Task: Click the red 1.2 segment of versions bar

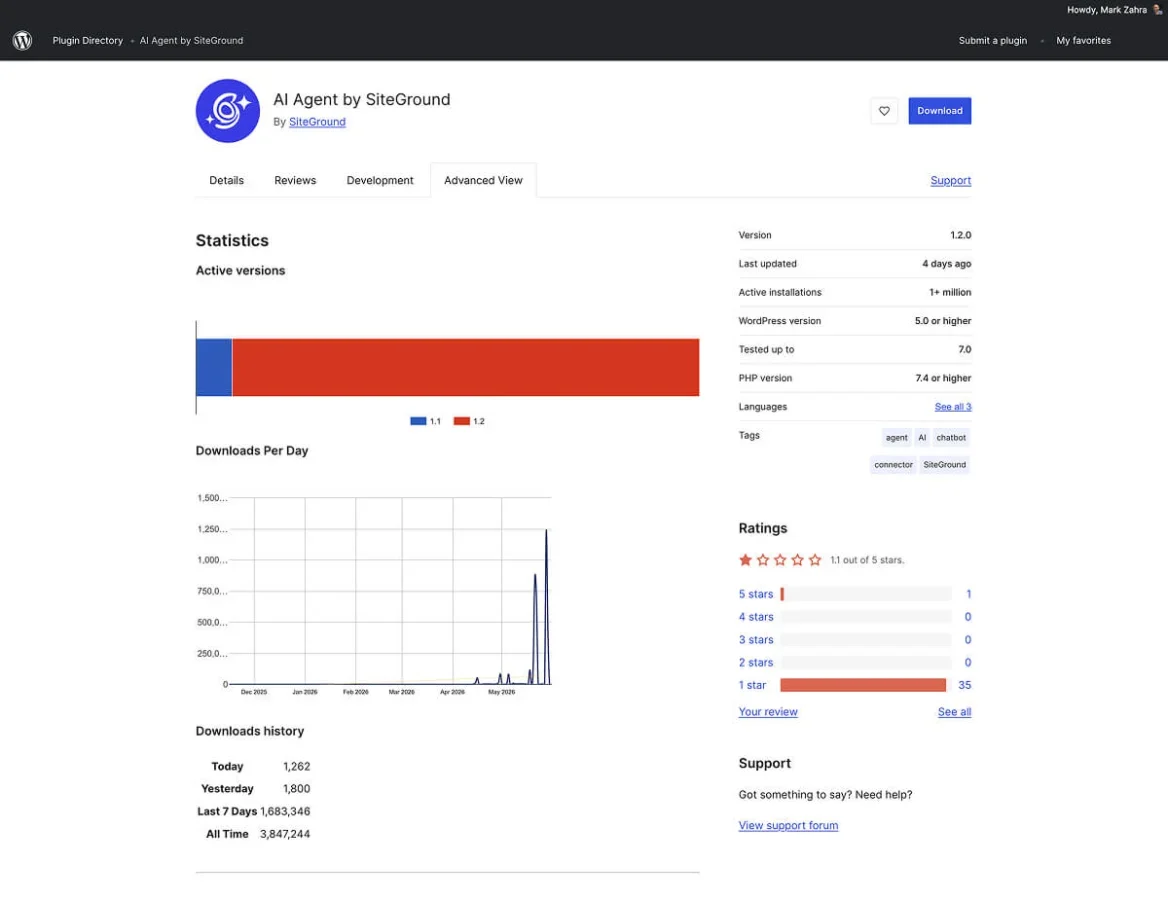Action: [x=466, y=367]
